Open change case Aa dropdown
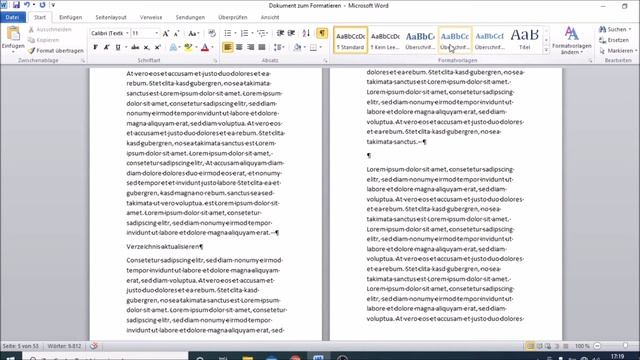The width and height of the screenshot is (640, 360). point(193,33)
